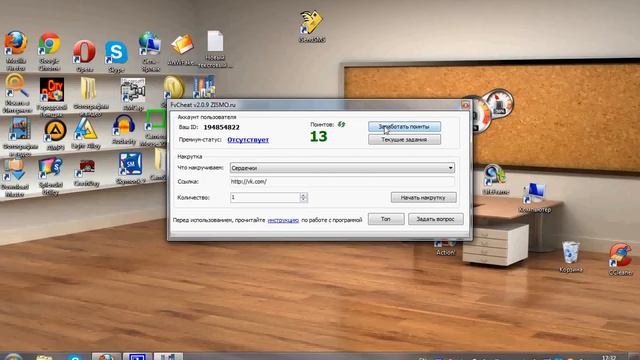The image size is (640, 360).
Task: Open the Корзина recycle bin
Action: click(x=570, y=253)
